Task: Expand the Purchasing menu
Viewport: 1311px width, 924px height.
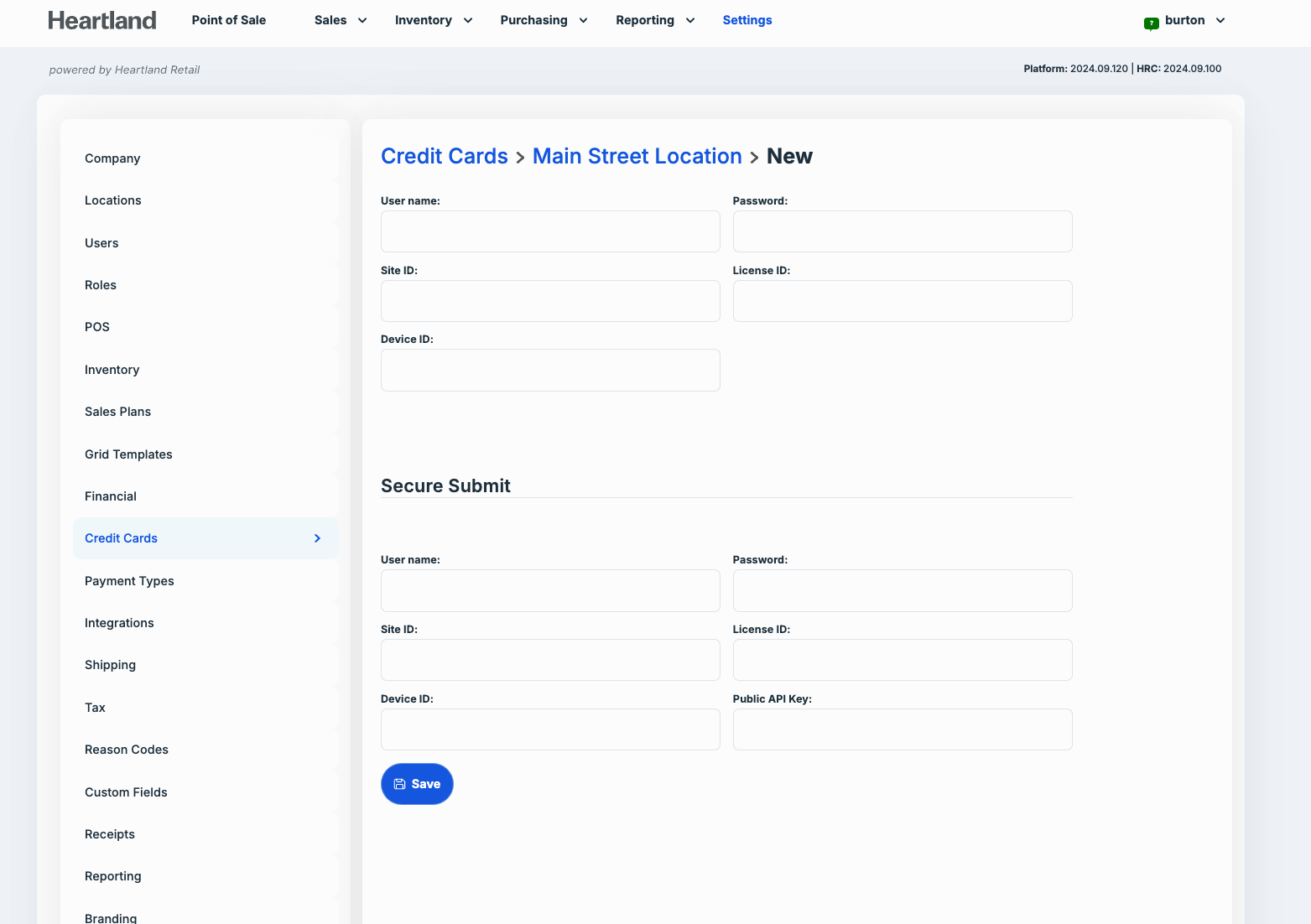Action: pos(543,20)
